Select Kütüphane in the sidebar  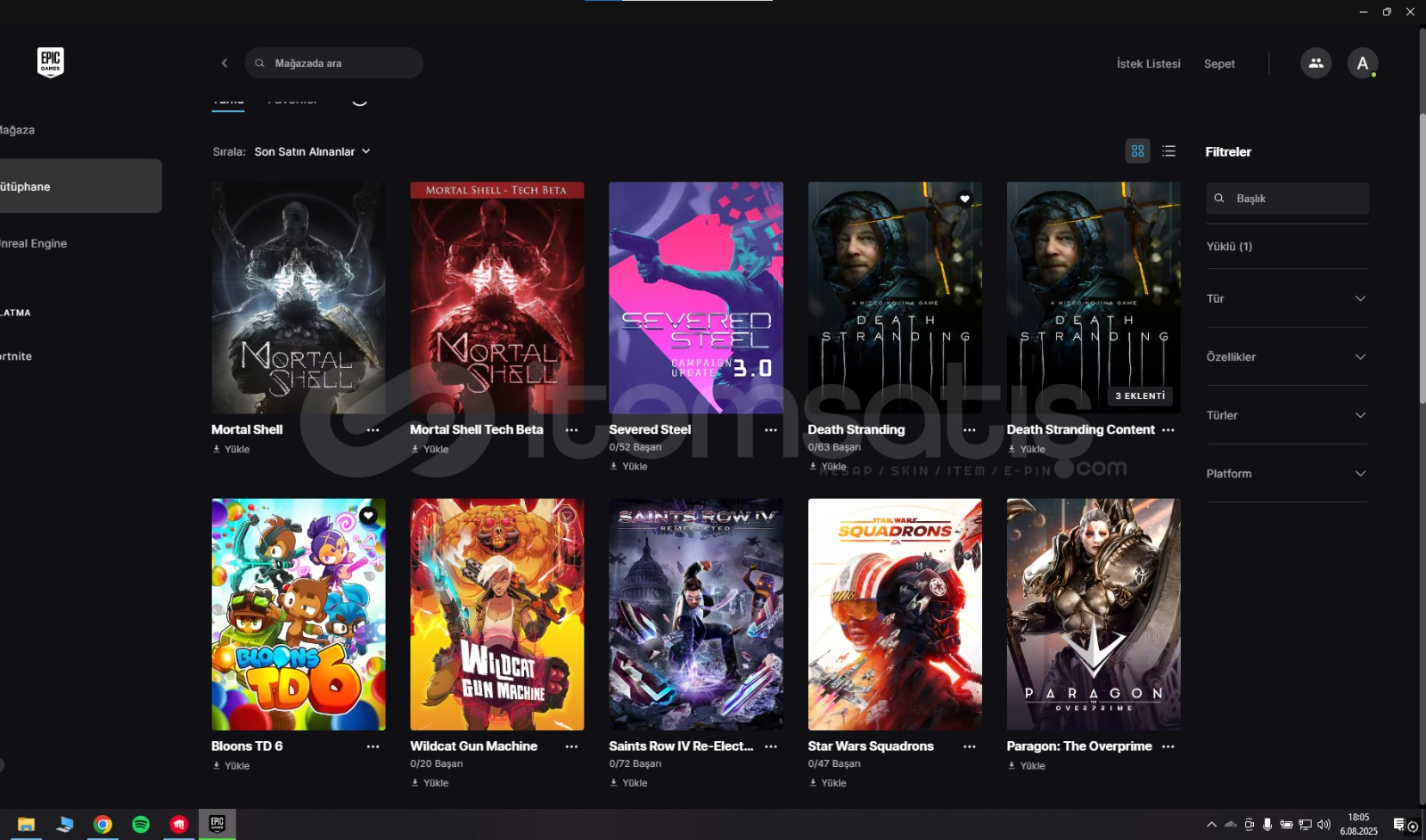(x=80, y=186)
